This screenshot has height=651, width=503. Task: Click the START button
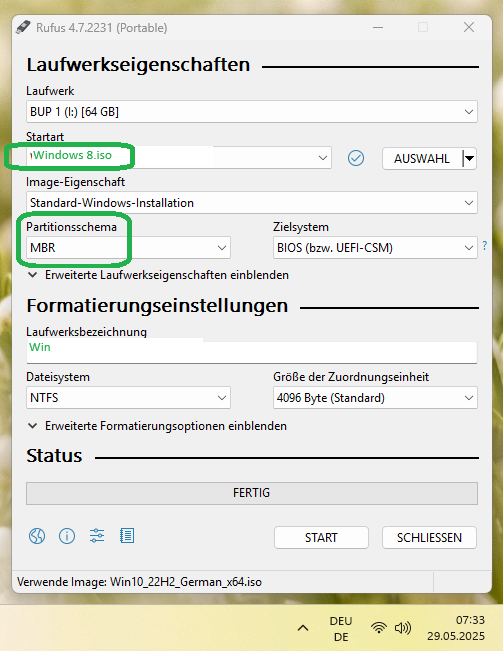click(x=321, y=538)
